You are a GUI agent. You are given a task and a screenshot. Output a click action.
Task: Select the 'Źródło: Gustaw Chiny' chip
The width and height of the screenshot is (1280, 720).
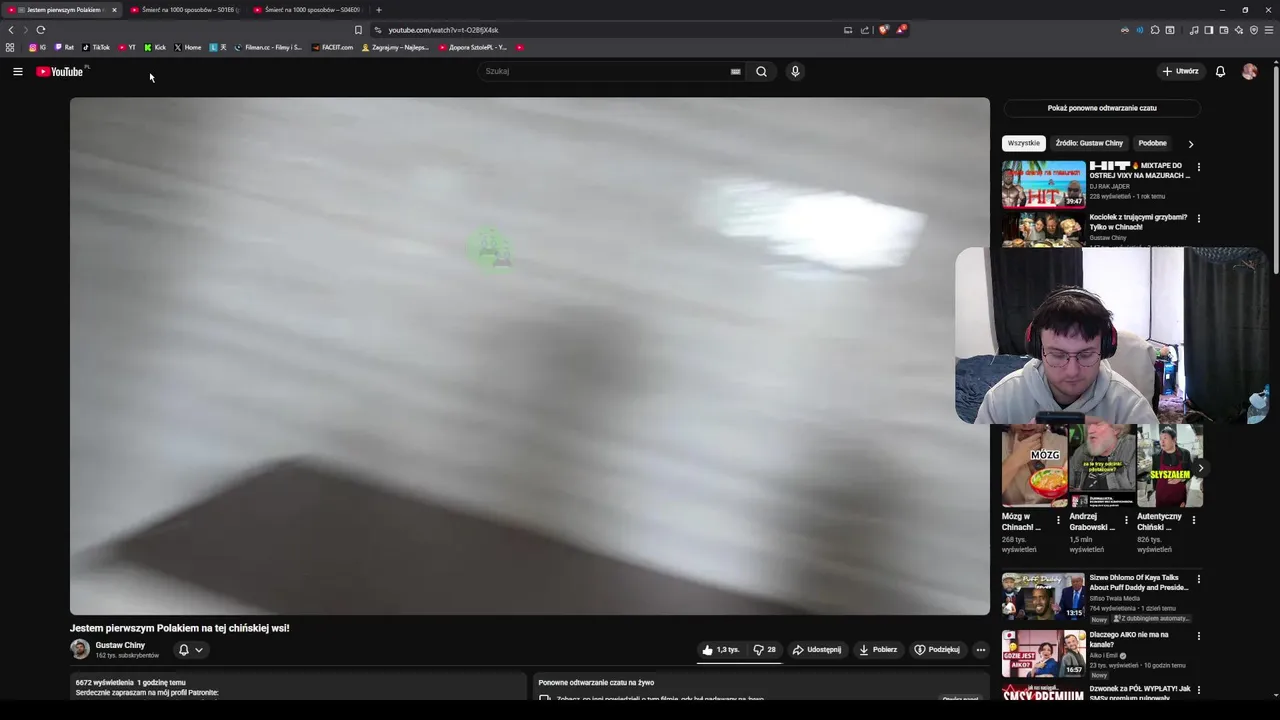pos(1089,143)
